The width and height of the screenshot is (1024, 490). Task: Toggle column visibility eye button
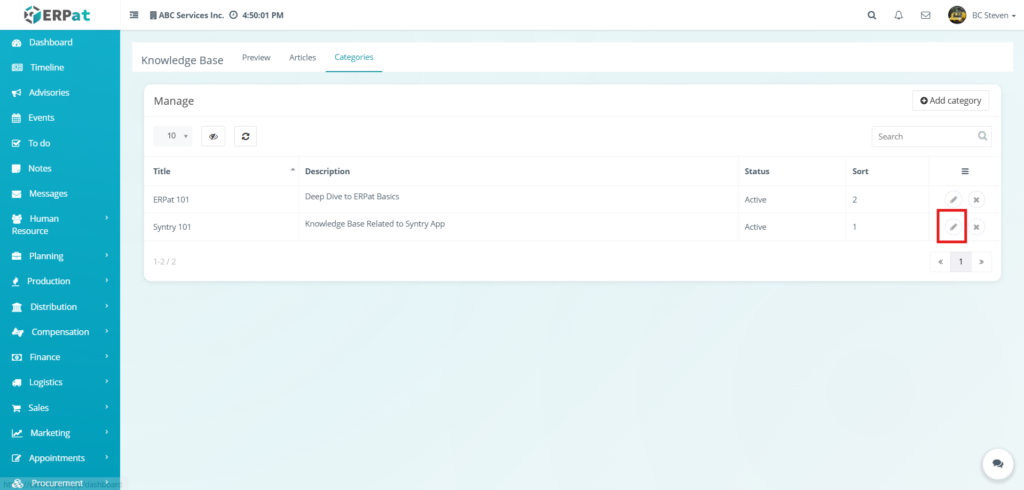pos(213,136)
